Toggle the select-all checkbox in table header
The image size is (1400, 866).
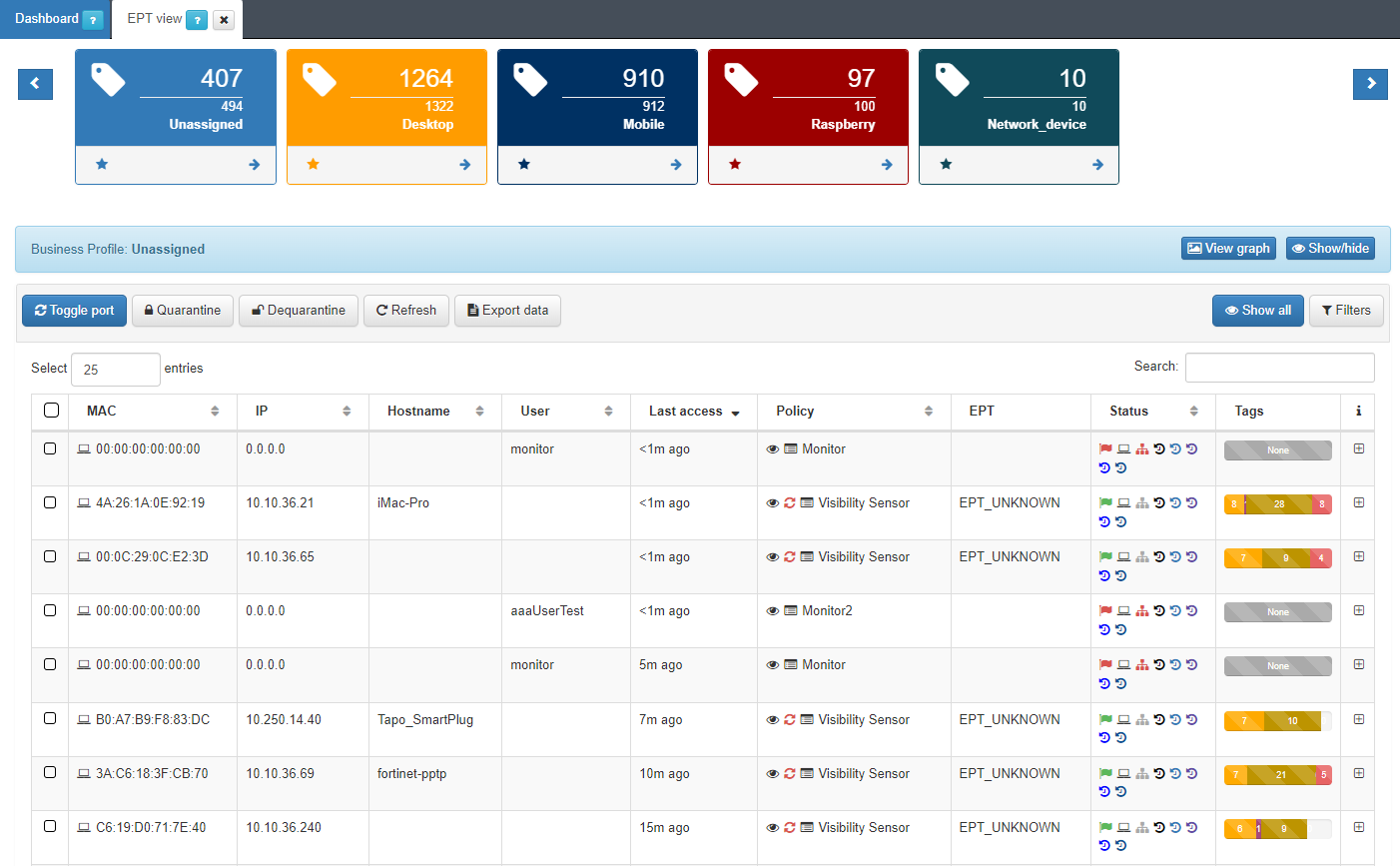pos(52,410)
